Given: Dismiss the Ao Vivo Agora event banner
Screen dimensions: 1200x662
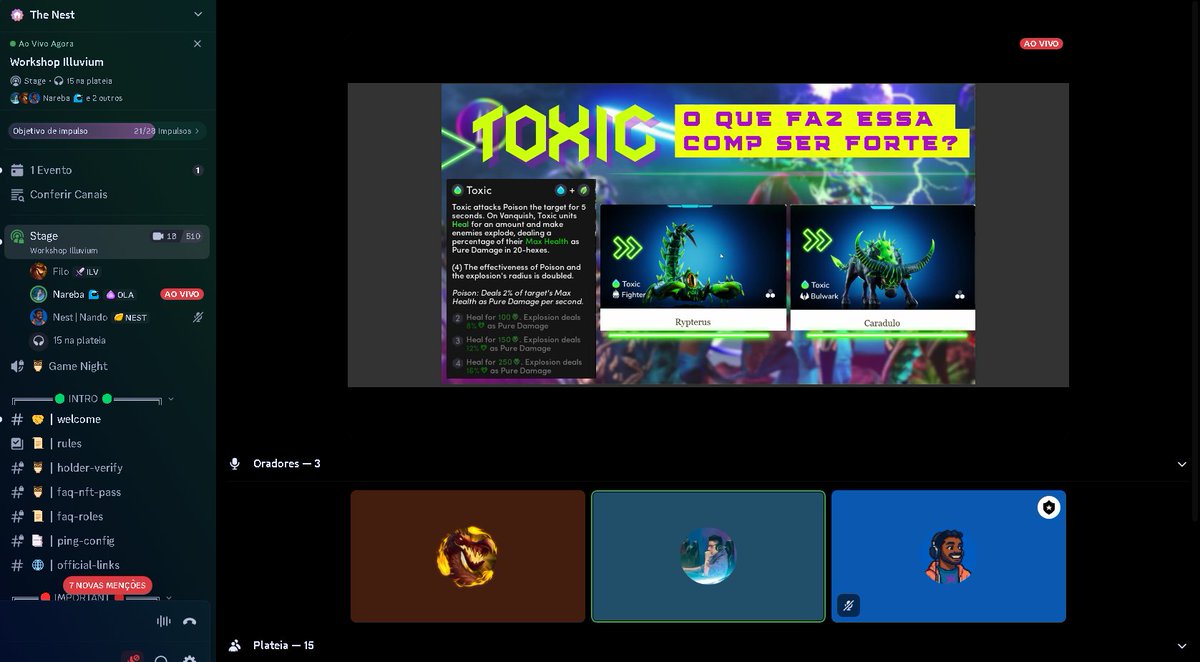Looking at the screenshot, I should 197,44.
